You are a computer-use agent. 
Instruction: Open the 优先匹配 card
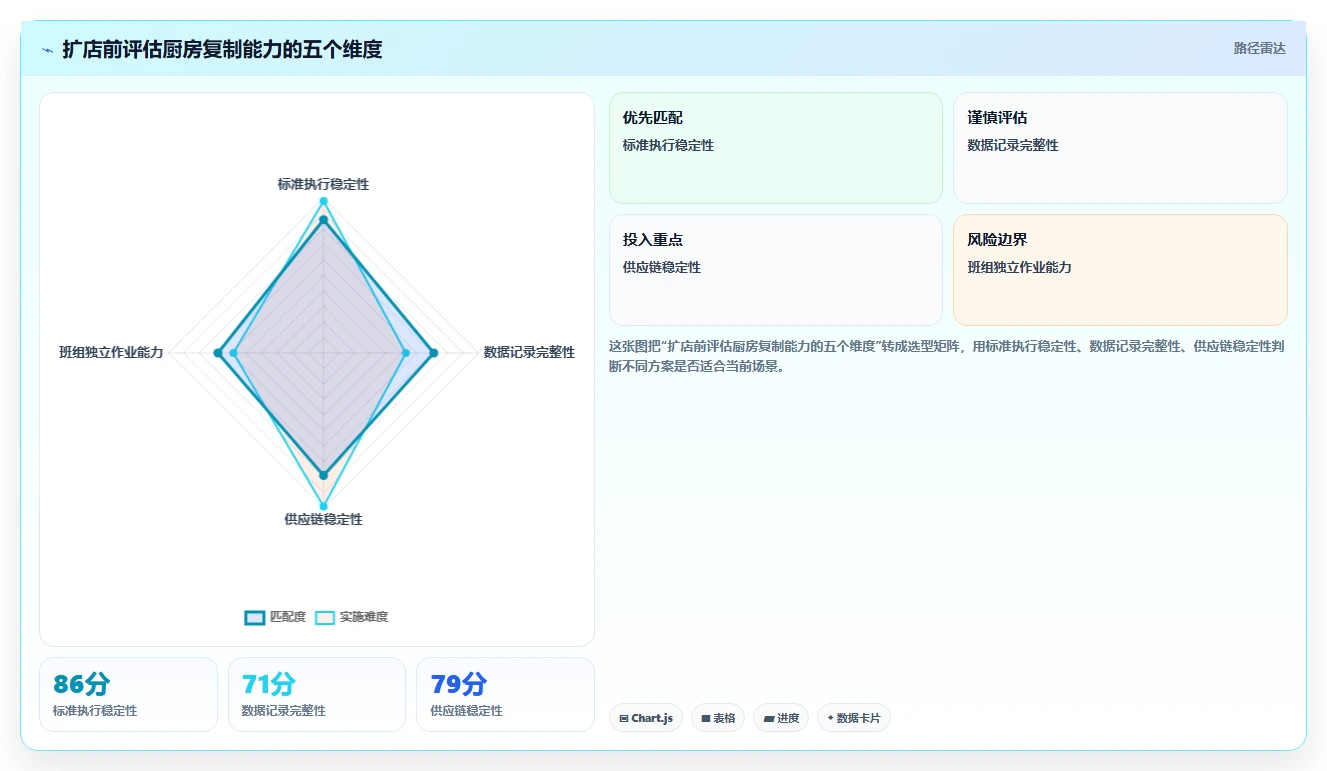point(776,148)
